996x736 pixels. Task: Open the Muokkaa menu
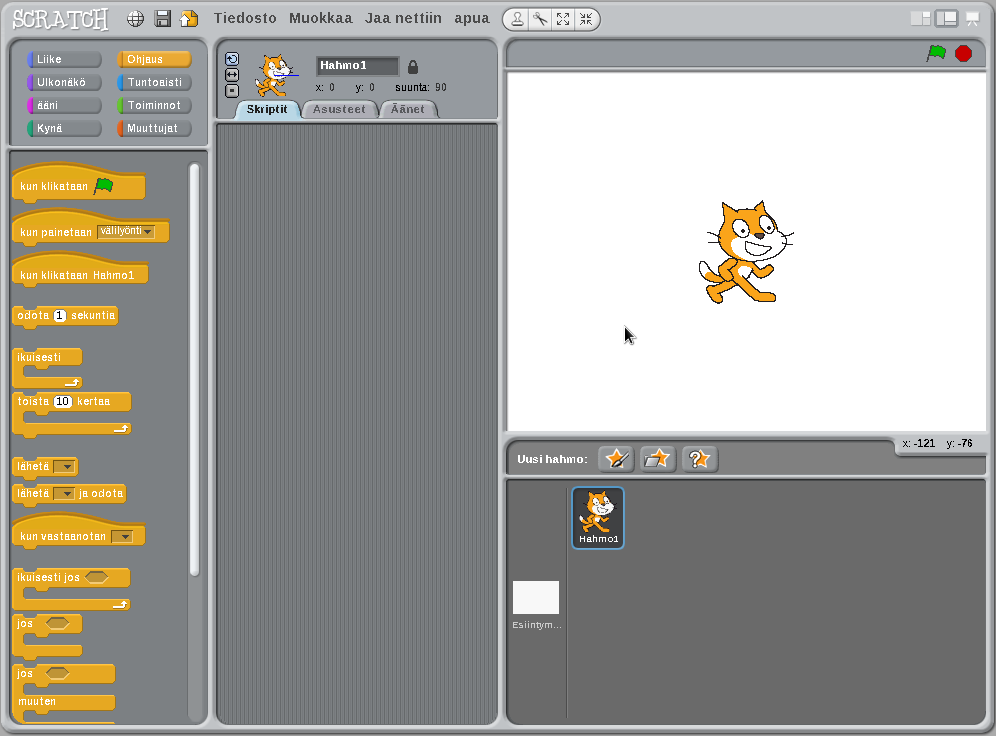point(321,18)
